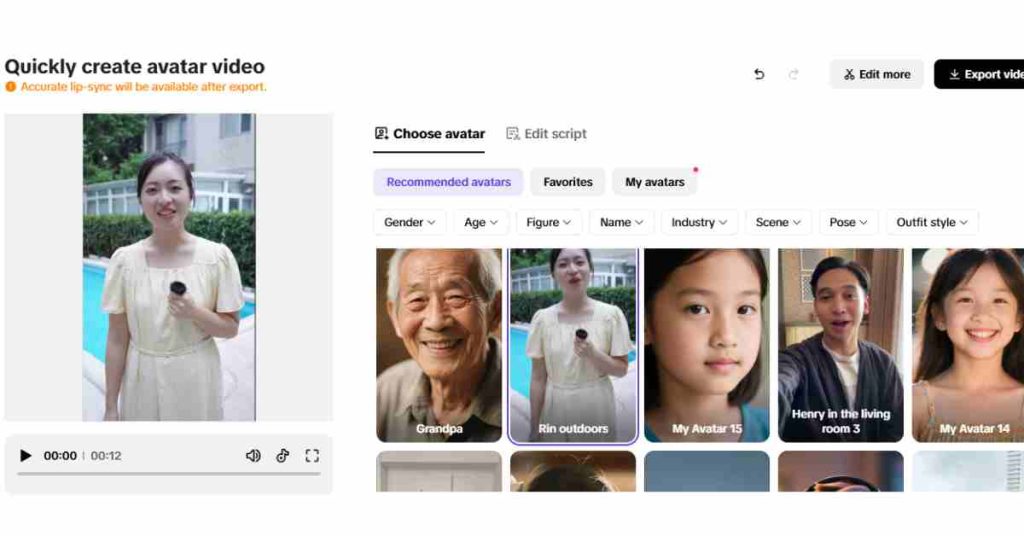The image size is (1024, 536).
Task: Expand the Gender dropdown
Action: point(410,222)
